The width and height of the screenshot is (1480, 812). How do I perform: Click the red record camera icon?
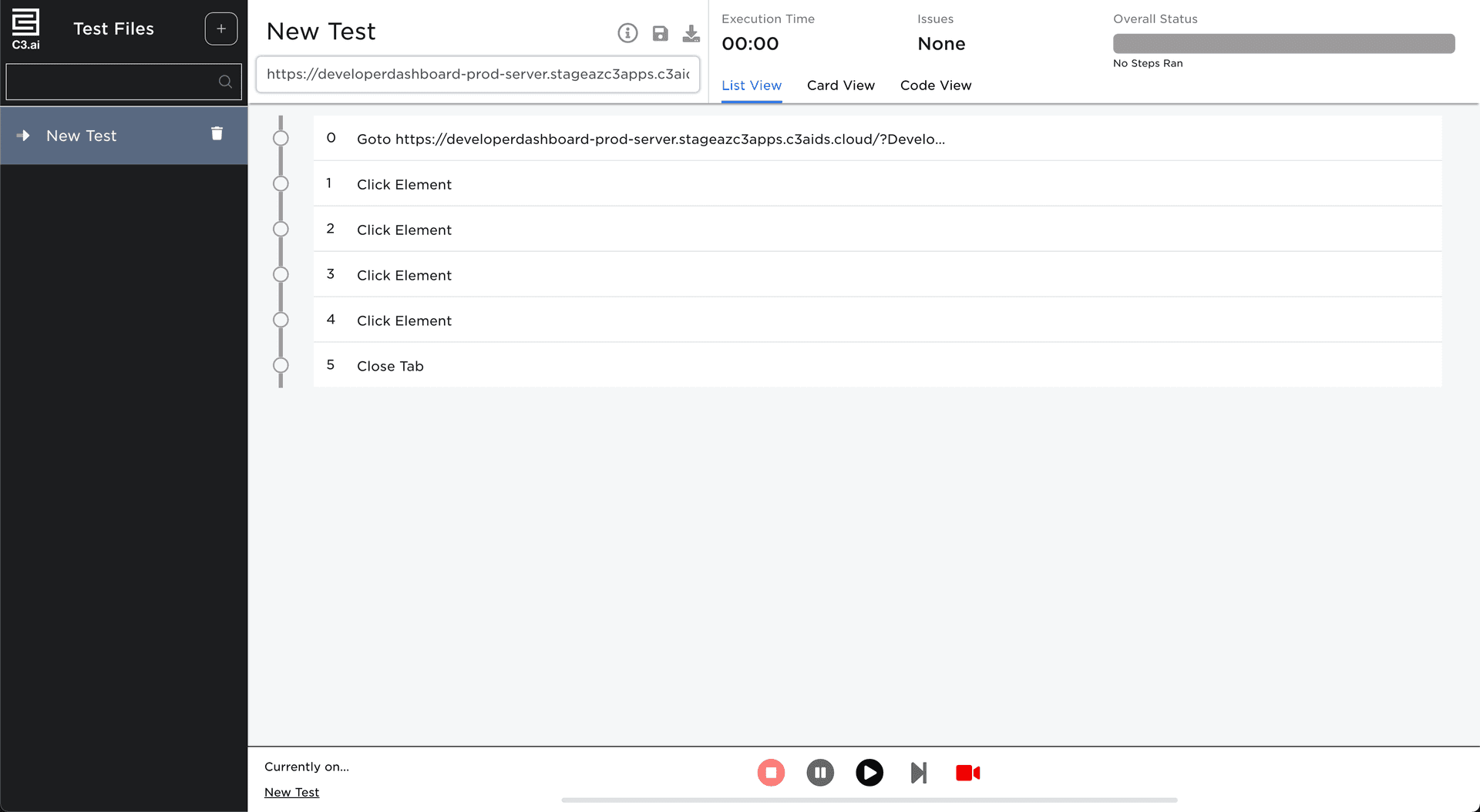coord(967,772)
